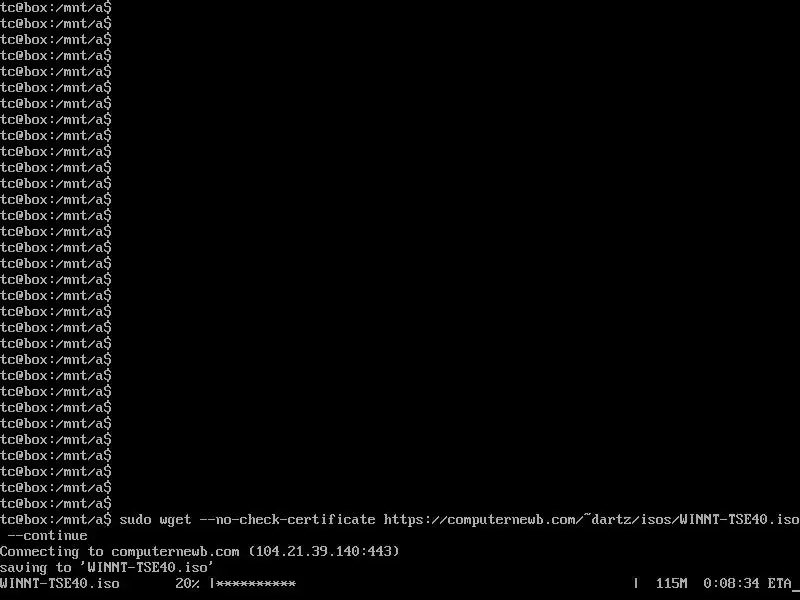Click the last empty prompt above the wget command

[x=56, y=504]
